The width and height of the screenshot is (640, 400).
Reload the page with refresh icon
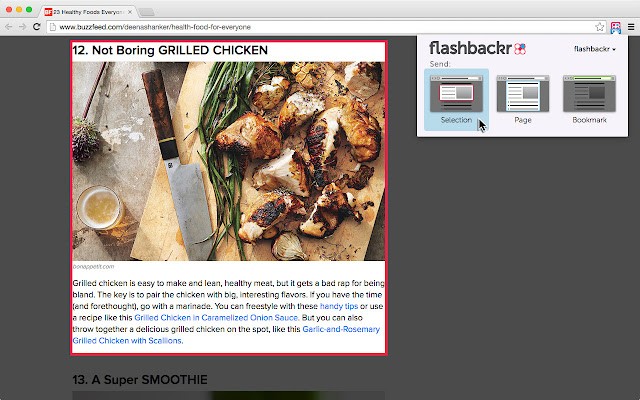coord(36,27)
